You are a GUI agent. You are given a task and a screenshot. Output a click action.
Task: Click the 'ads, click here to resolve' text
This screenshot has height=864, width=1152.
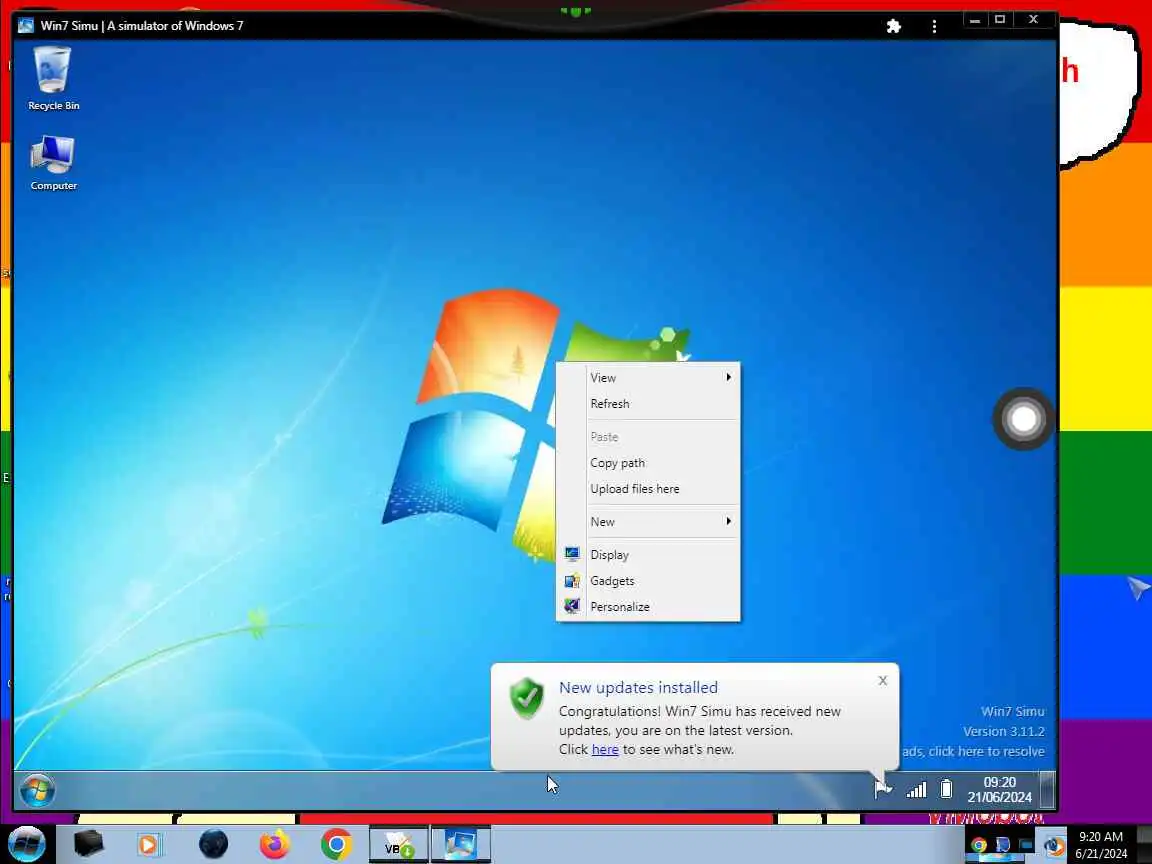point(973,751)
